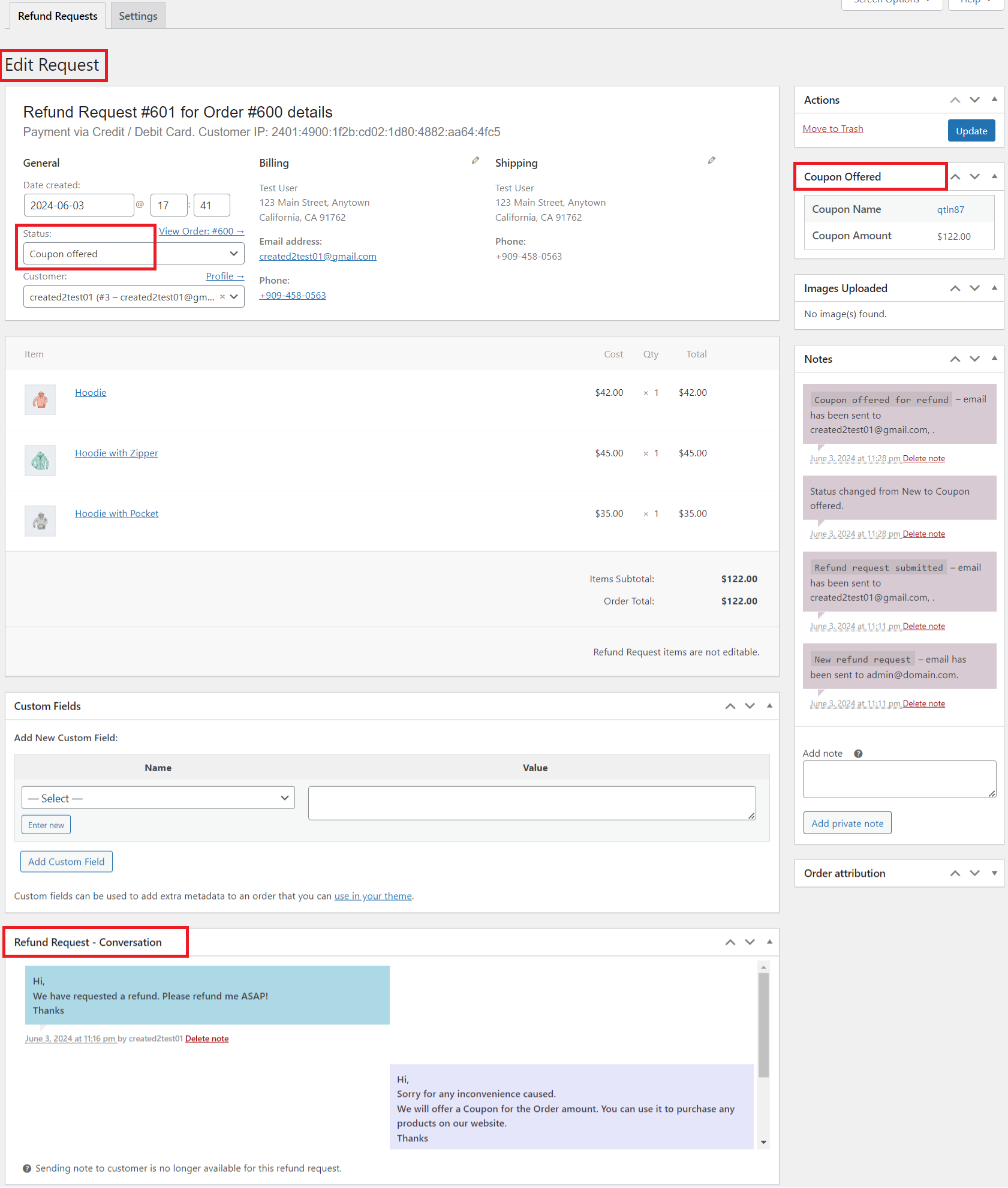The height and width of the screenshot is (1188, 1008).
Task: Move the Refund Request Conversation panel down arrow
Action: pos(750,942)
